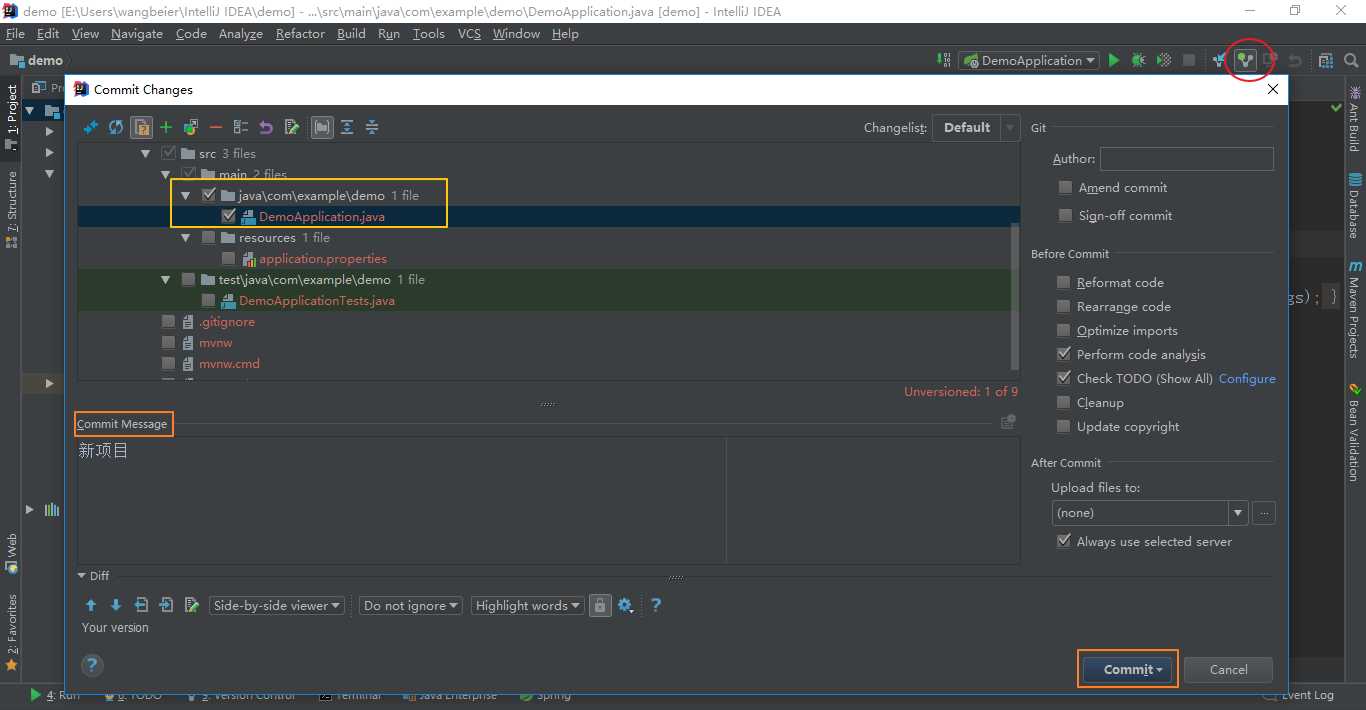Click the Compare Previous File icon
Screen dimensions: 1366x710
[141, 605]
